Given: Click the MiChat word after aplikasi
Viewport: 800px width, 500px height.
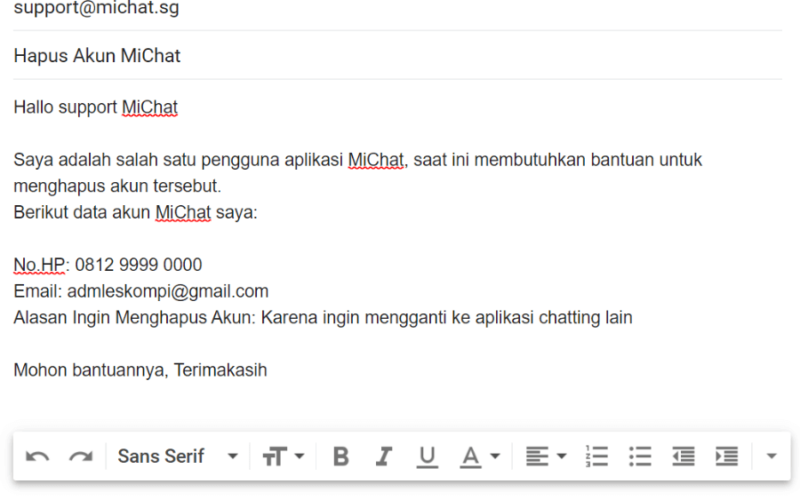Looking at the screenshot, I should pos(376,160).
